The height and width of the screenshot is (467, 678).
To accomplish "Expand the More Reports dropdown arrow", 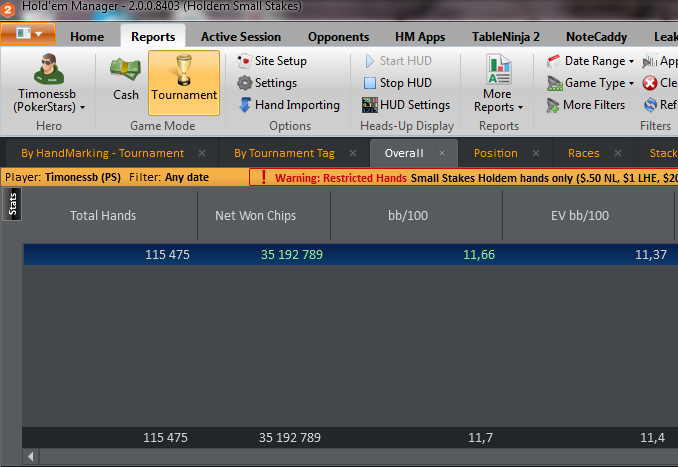I will (520, 107).
